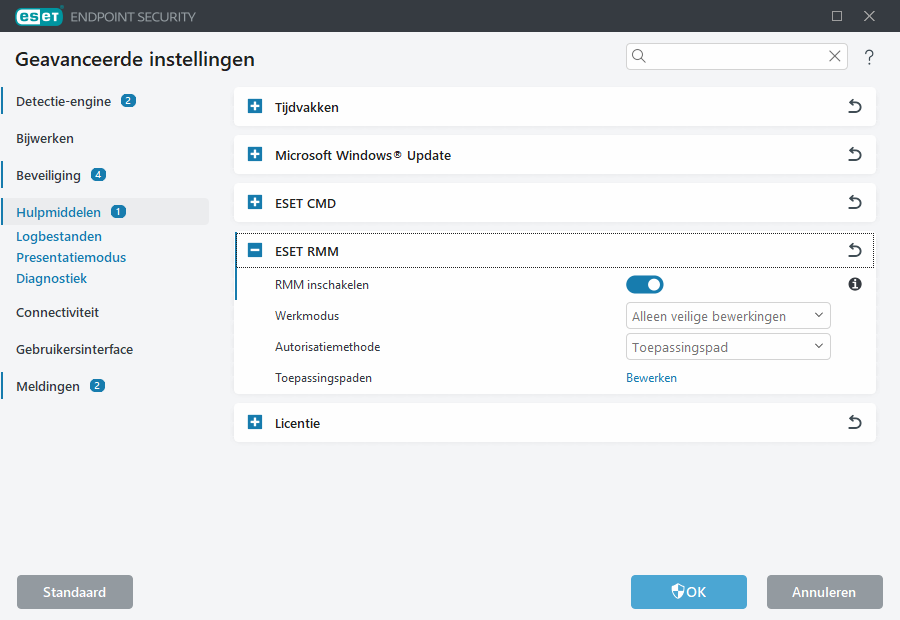This screenshot has width=900, height=620.
Task: Reset ESET RMM settings to default
Action: [x=855, y=251]
